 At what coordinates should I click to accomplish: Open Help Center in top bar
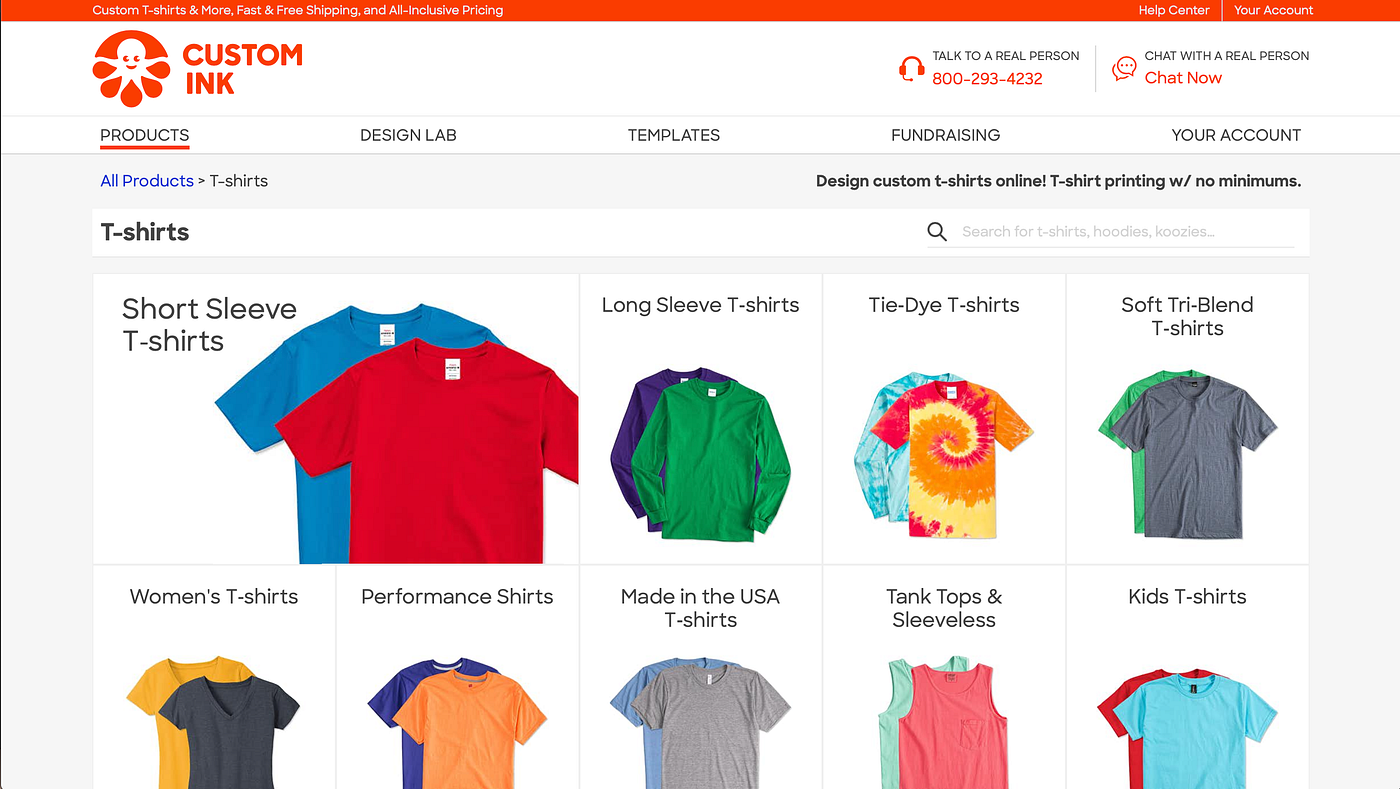click(1174, 10)
